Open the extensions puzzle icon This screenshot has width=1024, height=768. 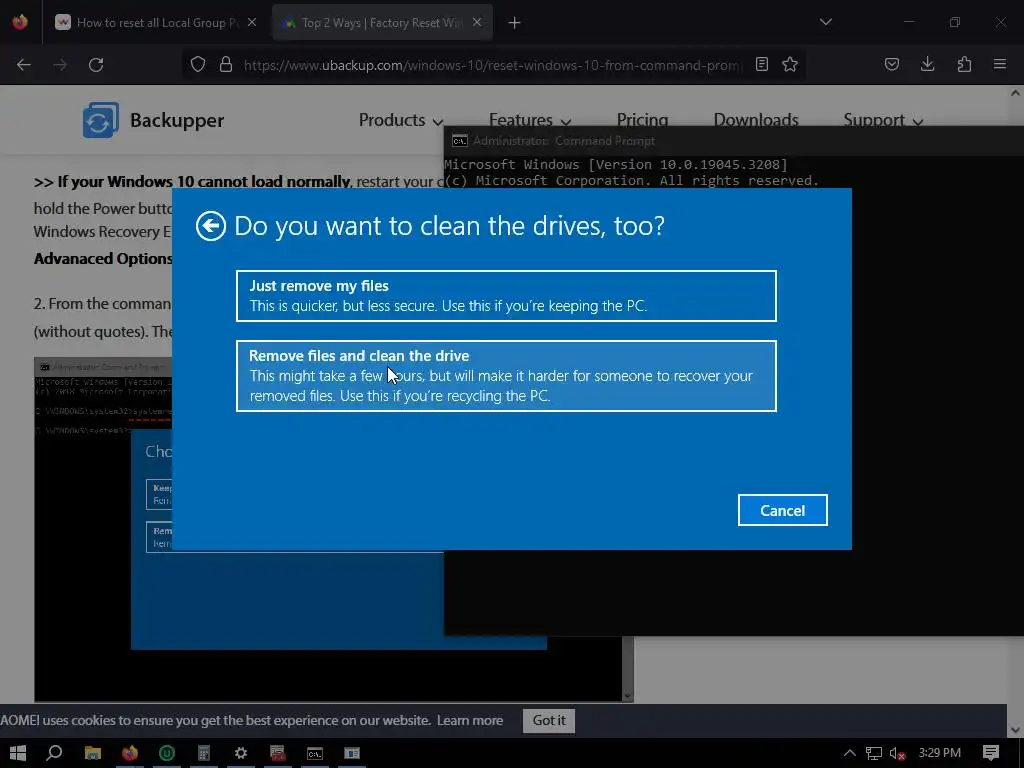(964, 64)
